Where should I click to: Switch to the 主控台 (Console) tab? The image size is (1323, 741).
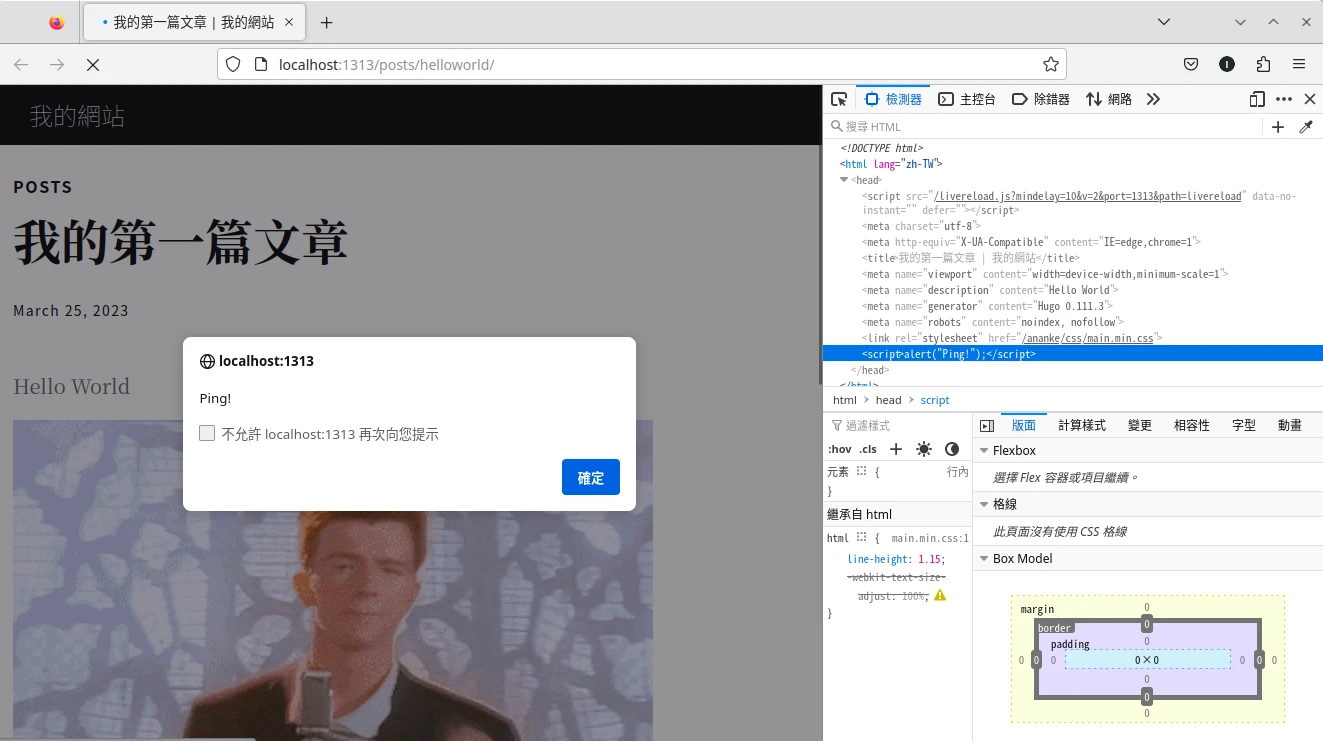click(967, 99)
